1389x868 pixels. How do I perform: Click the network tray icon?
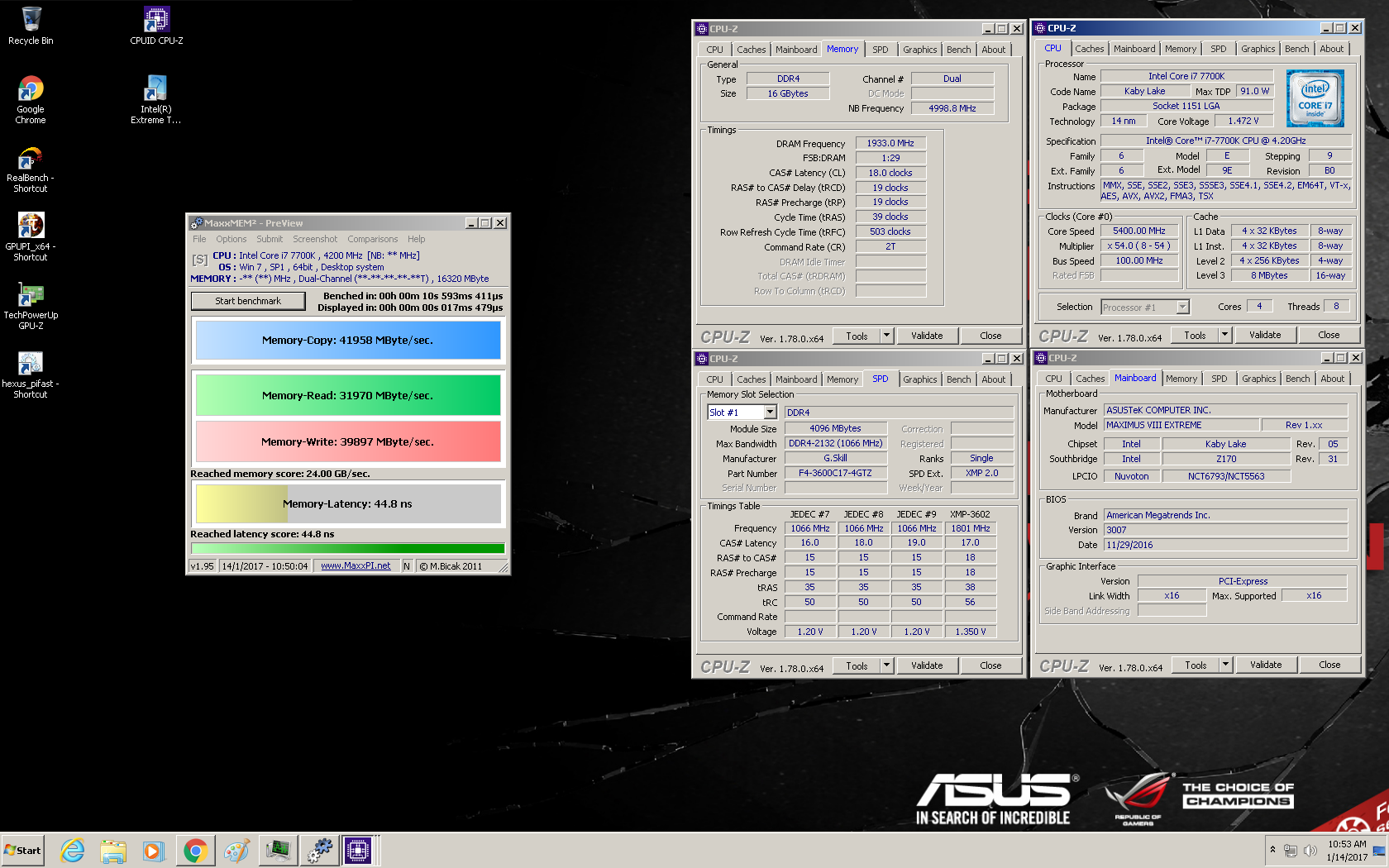(x=1290, y=851)
